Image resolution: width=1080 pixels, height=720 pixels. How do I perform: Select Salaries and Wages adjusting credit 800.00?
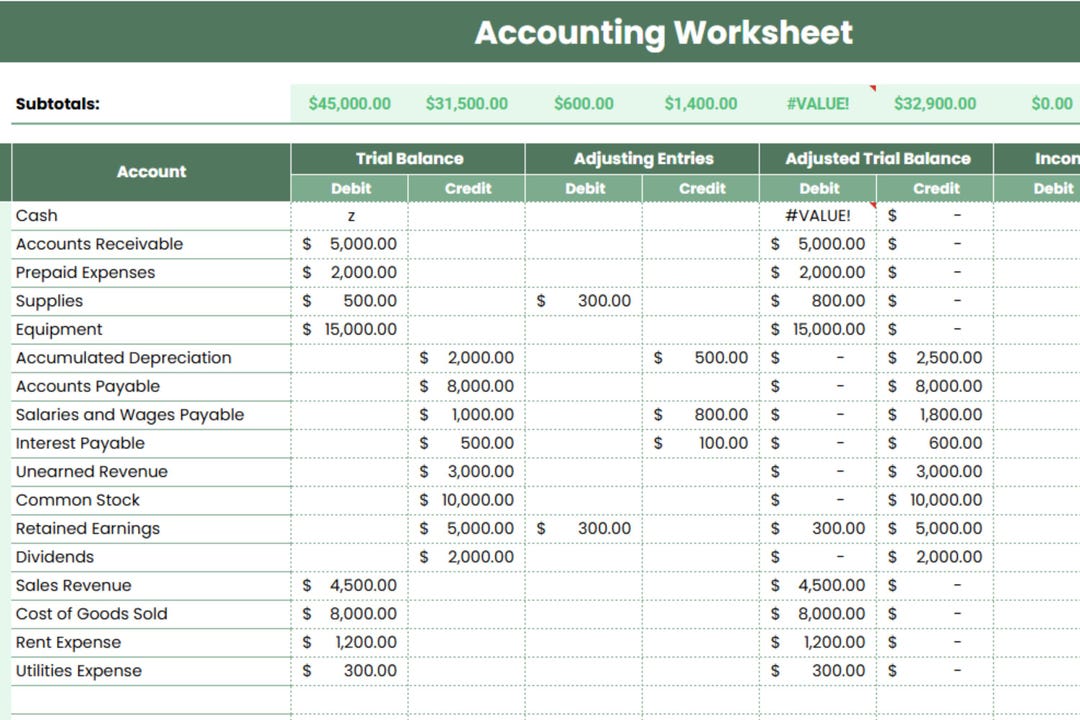(700, 415)
